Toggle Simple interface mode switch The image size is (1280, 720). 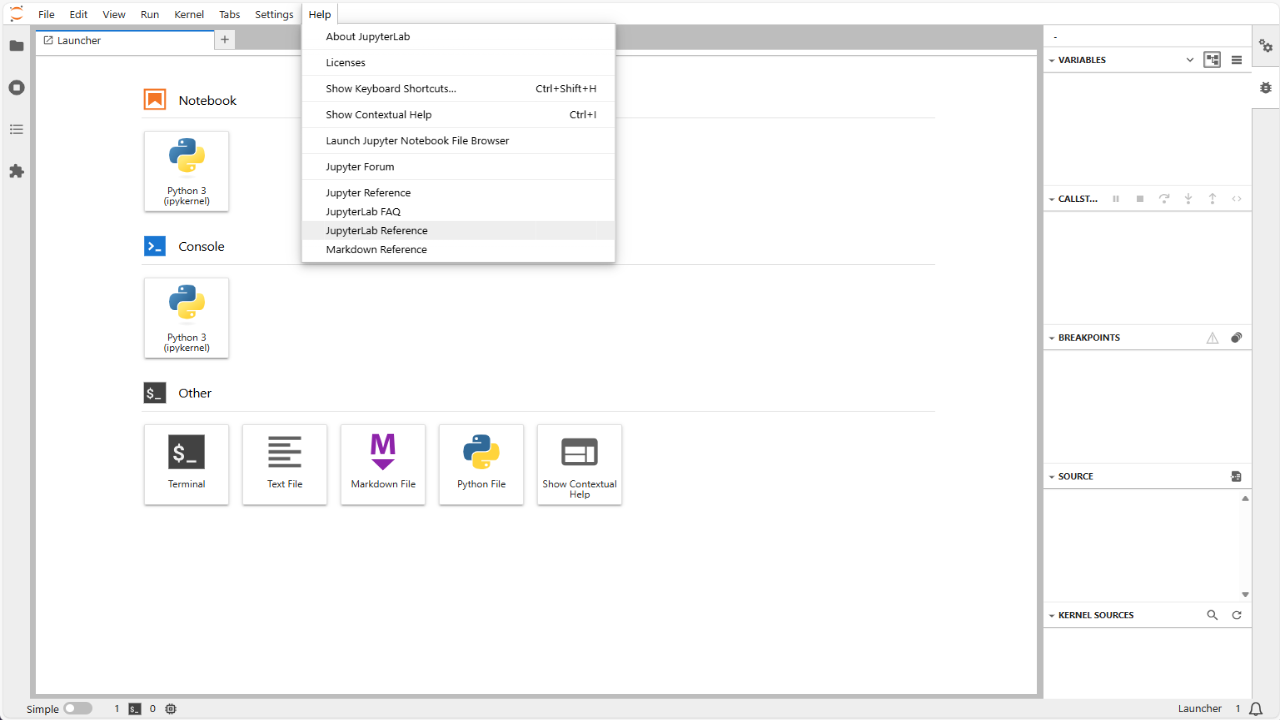pos(78,709)
